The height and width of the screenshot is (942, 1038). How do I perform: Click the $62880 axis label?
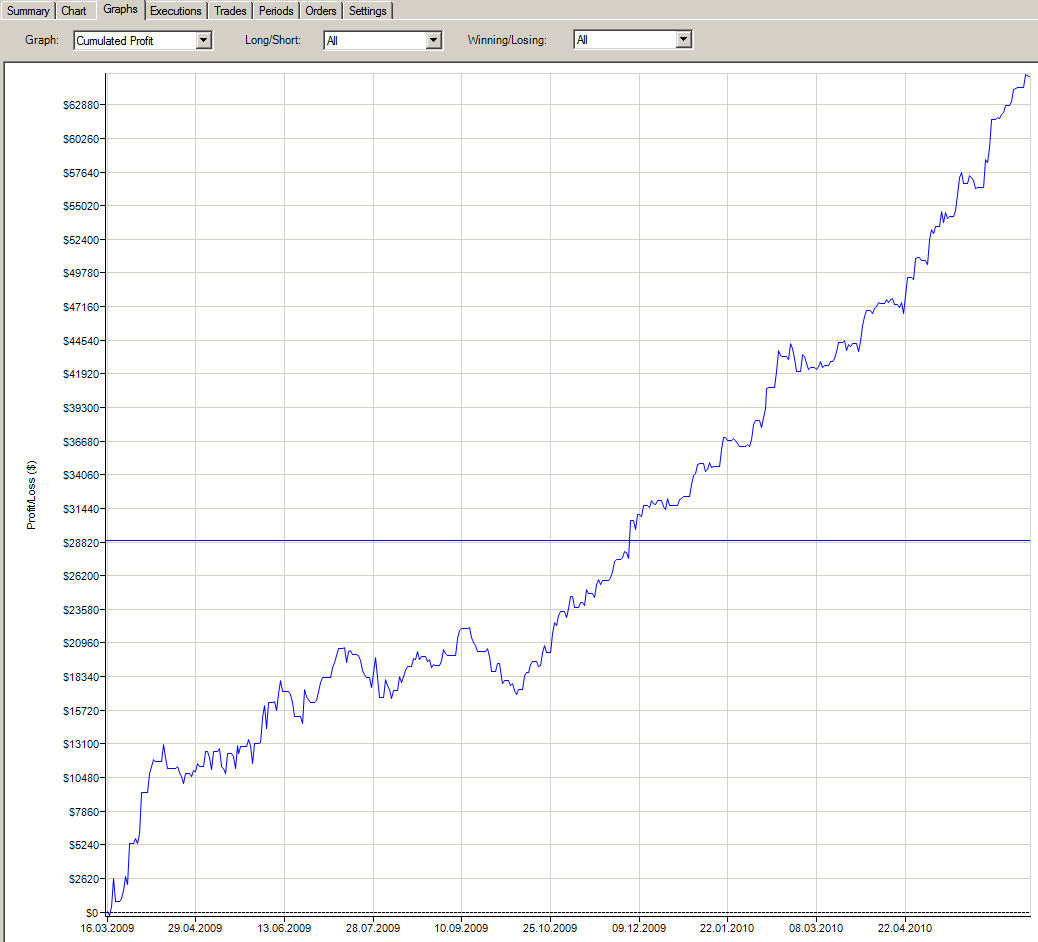pos(81,105)
